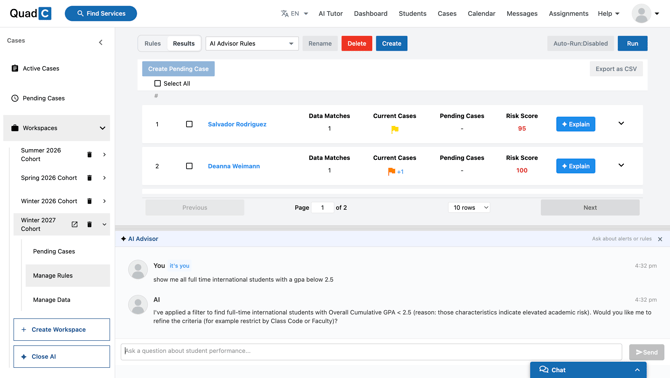Click the Chat bubble icon
Screen dimensions: 670x378
tap(544, 370)
